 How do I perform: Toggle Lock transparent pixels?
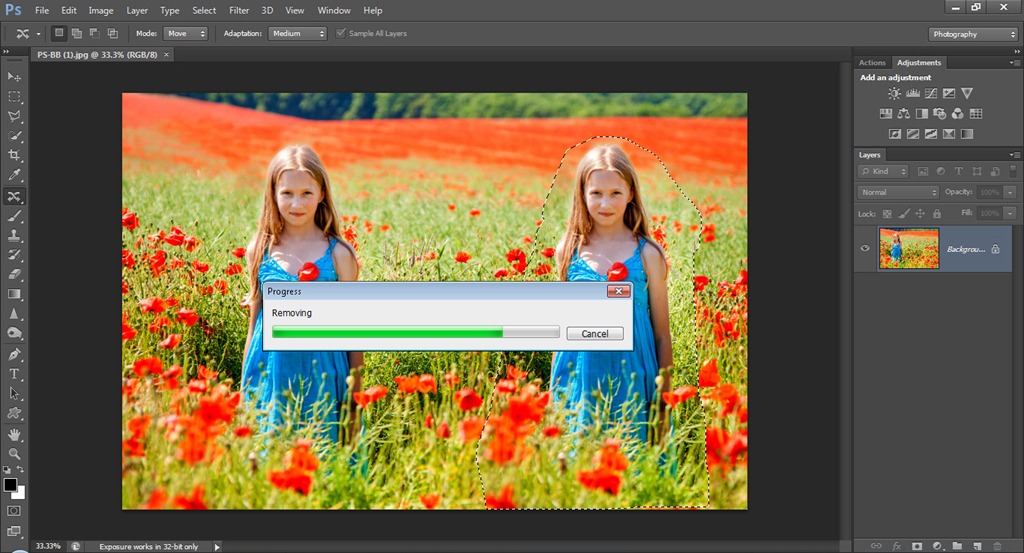pyautogui.click(x=887, y=213)
